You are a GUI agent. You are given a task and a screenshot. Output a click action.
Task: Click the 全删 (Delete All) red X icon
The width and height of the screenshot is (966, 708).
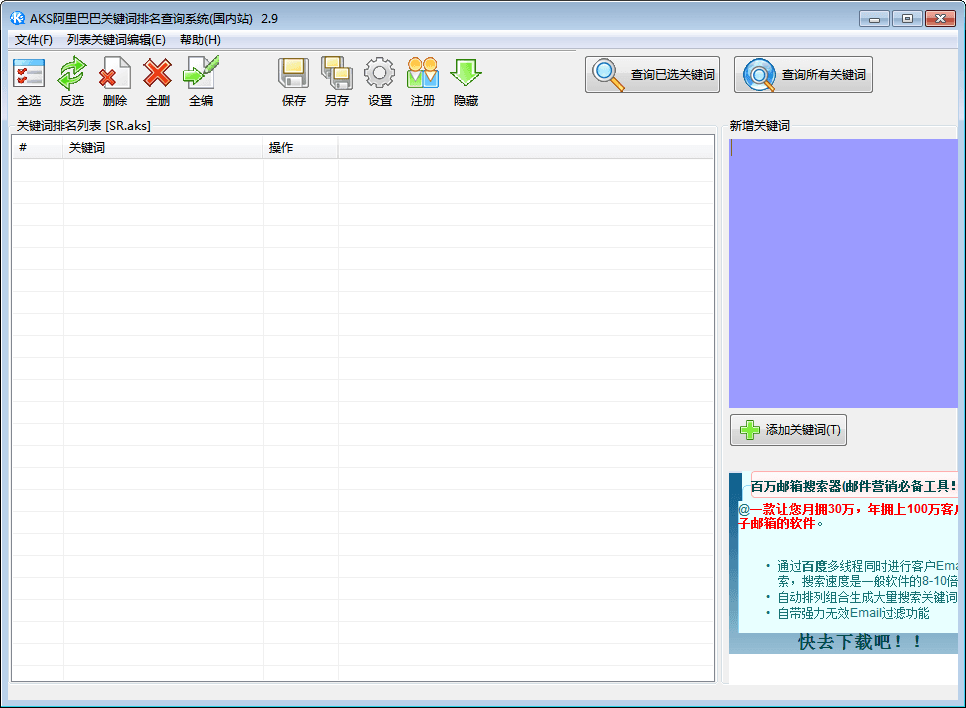click(x=158, y=75)
